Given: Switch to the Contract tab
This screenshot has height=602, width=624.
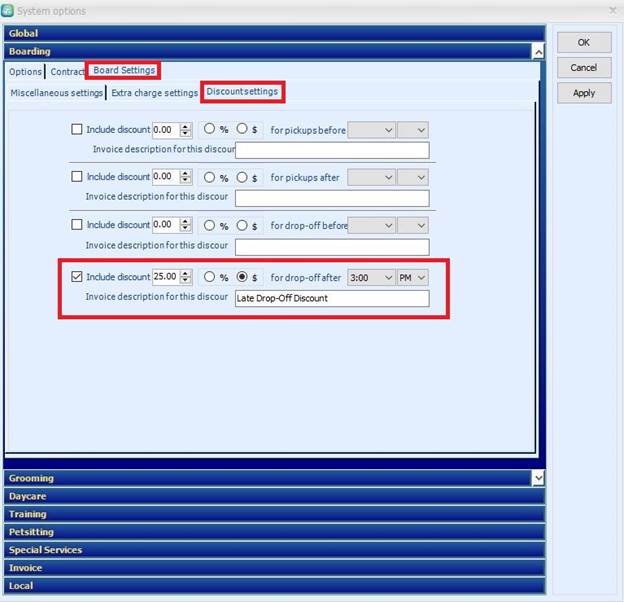Looking at the screenshot, I should [x=67, y=72].
